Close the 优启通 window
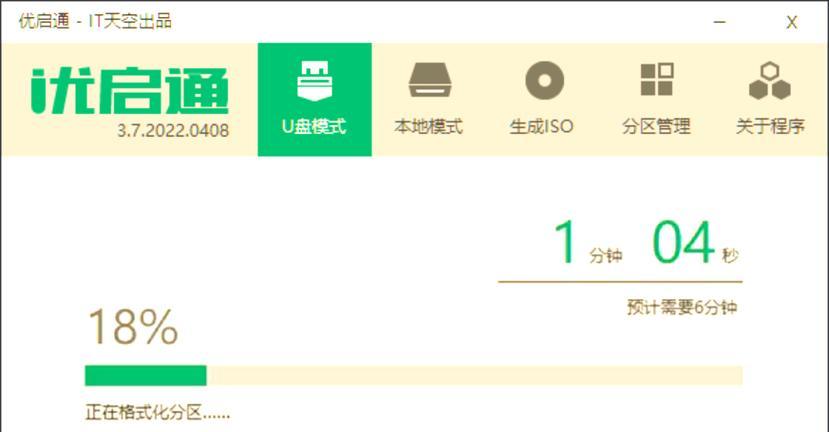Viewport: 829px width, 432px height. (791, 22)
